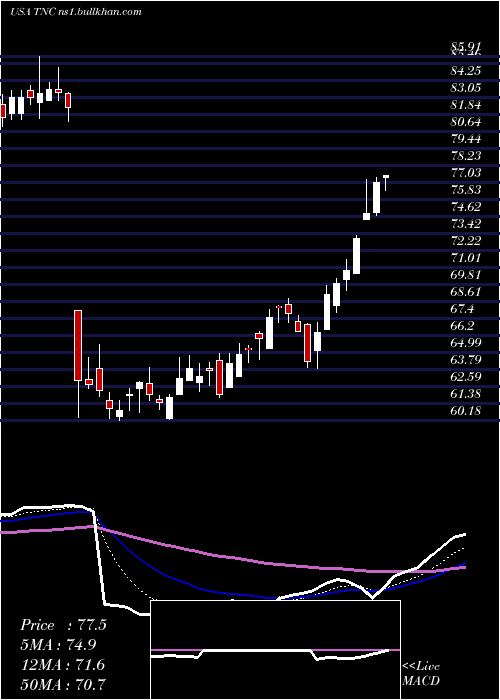The image size is (500, 700).
Task: Click the 'USA TNC ns1.bullkhan.com' title text
Action: pos(76,12)
